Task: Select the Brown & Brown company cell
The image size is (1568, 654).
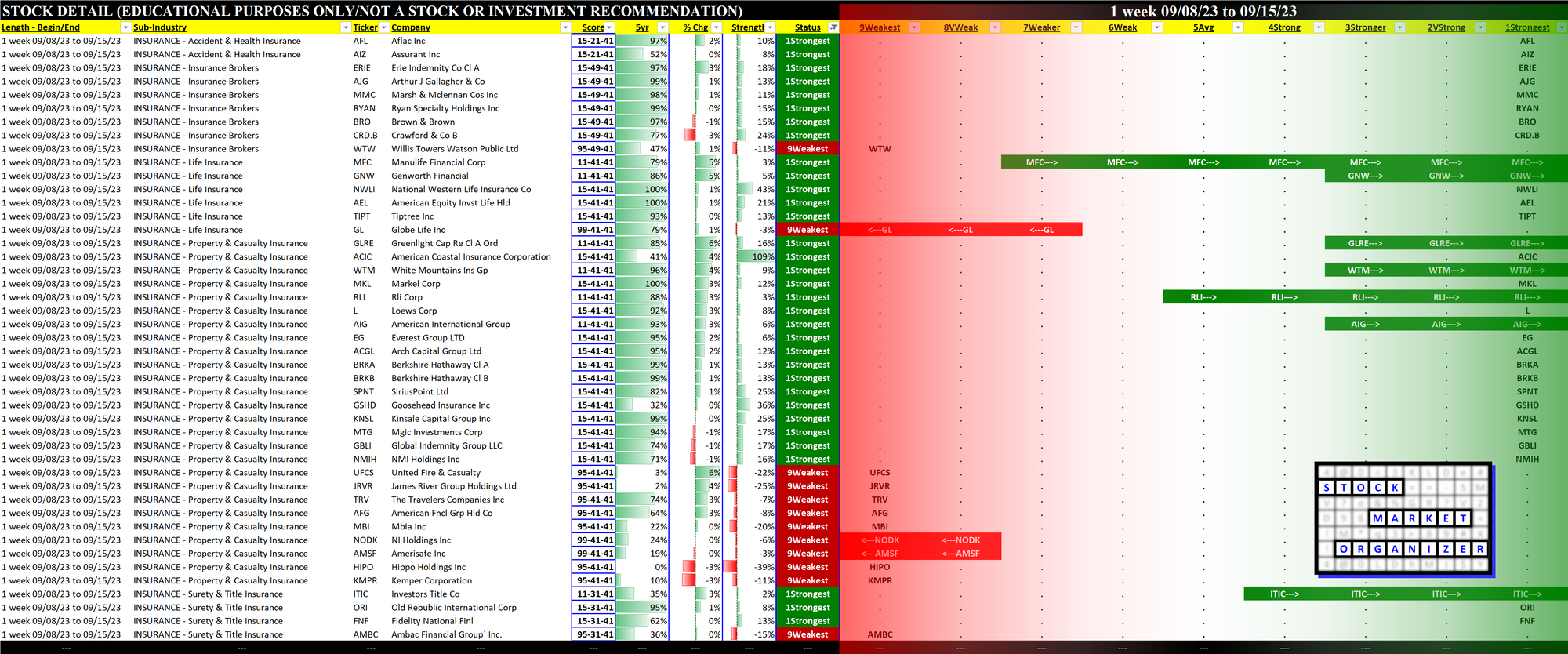Action: coord(481,122)
